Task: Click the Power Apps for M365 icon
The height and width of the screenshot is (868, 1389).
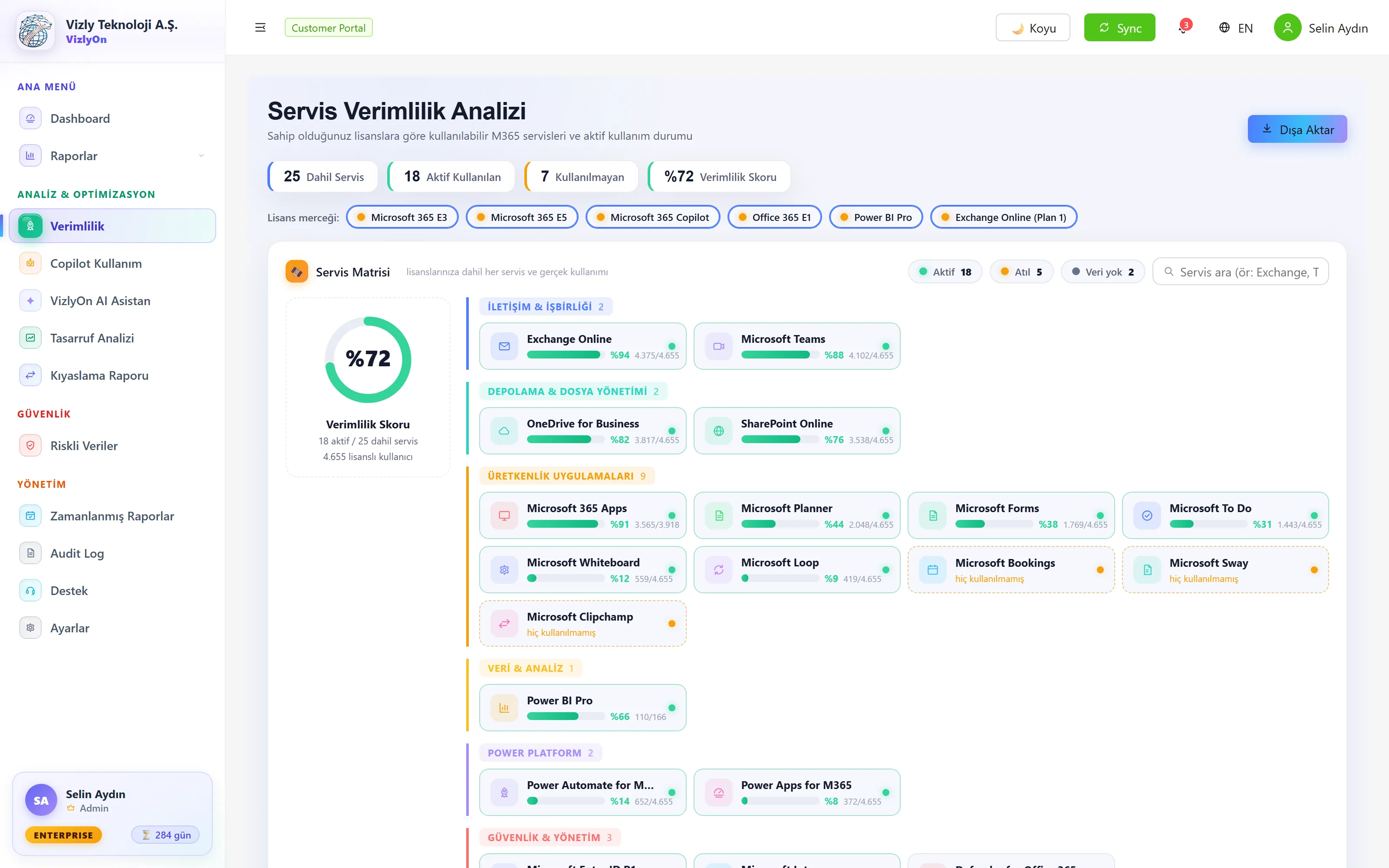Action: coord(719,792)
